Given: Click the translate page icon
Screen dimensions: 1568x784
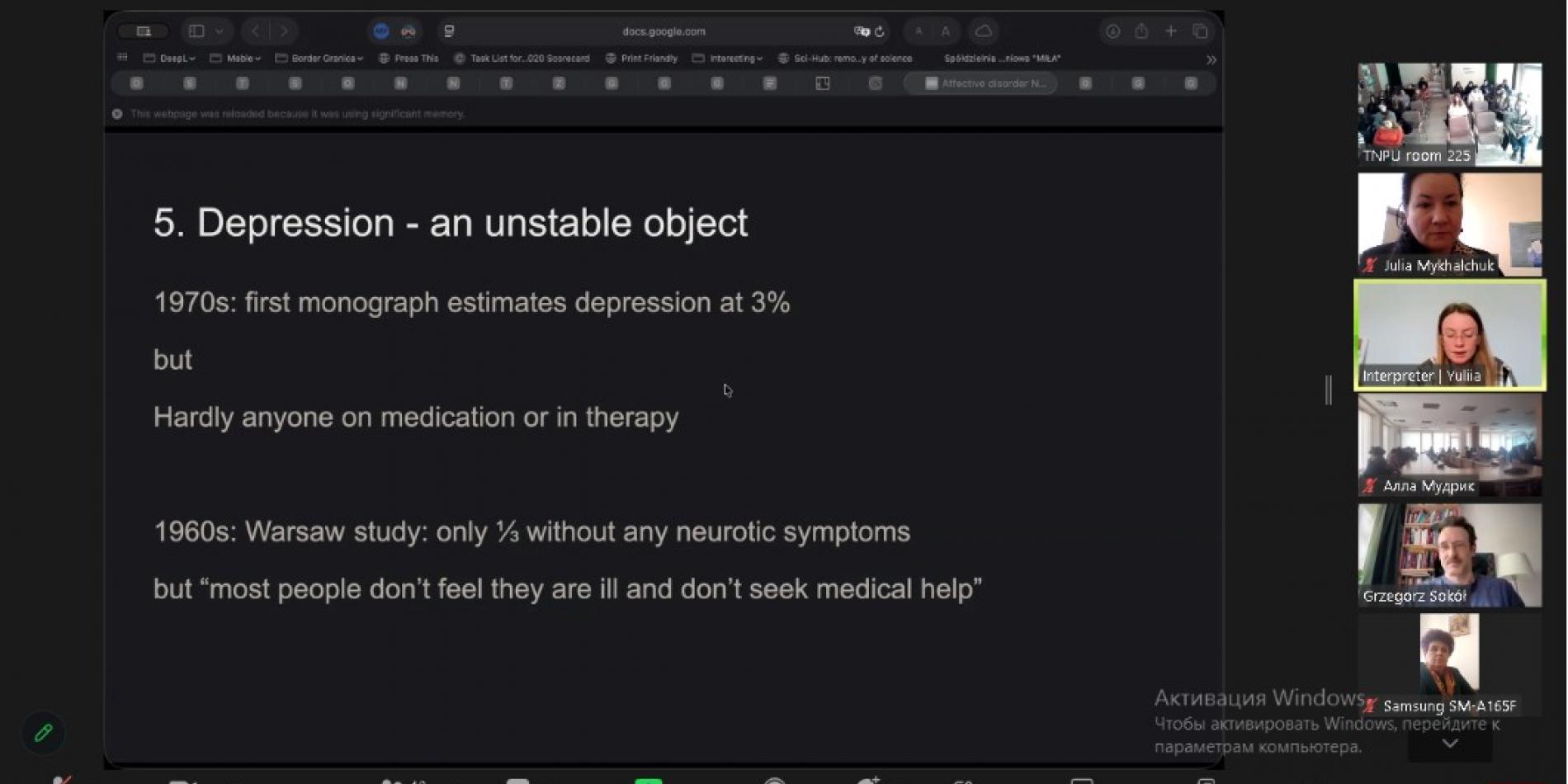Looking at the screenshot, I should point(862,31).
